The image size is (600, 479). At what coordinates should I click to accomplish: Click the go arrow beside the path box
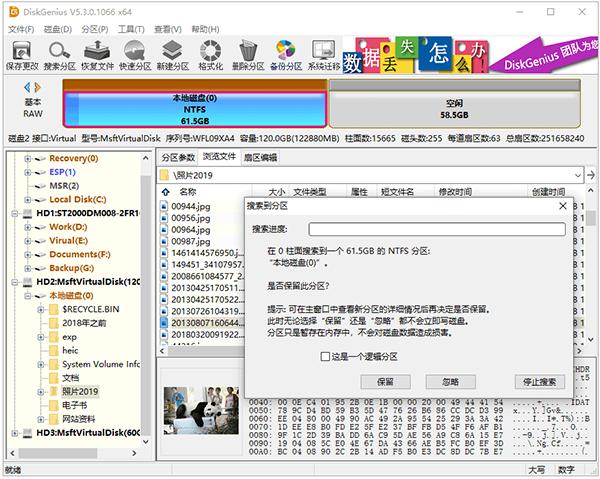[x=591, y=175]
